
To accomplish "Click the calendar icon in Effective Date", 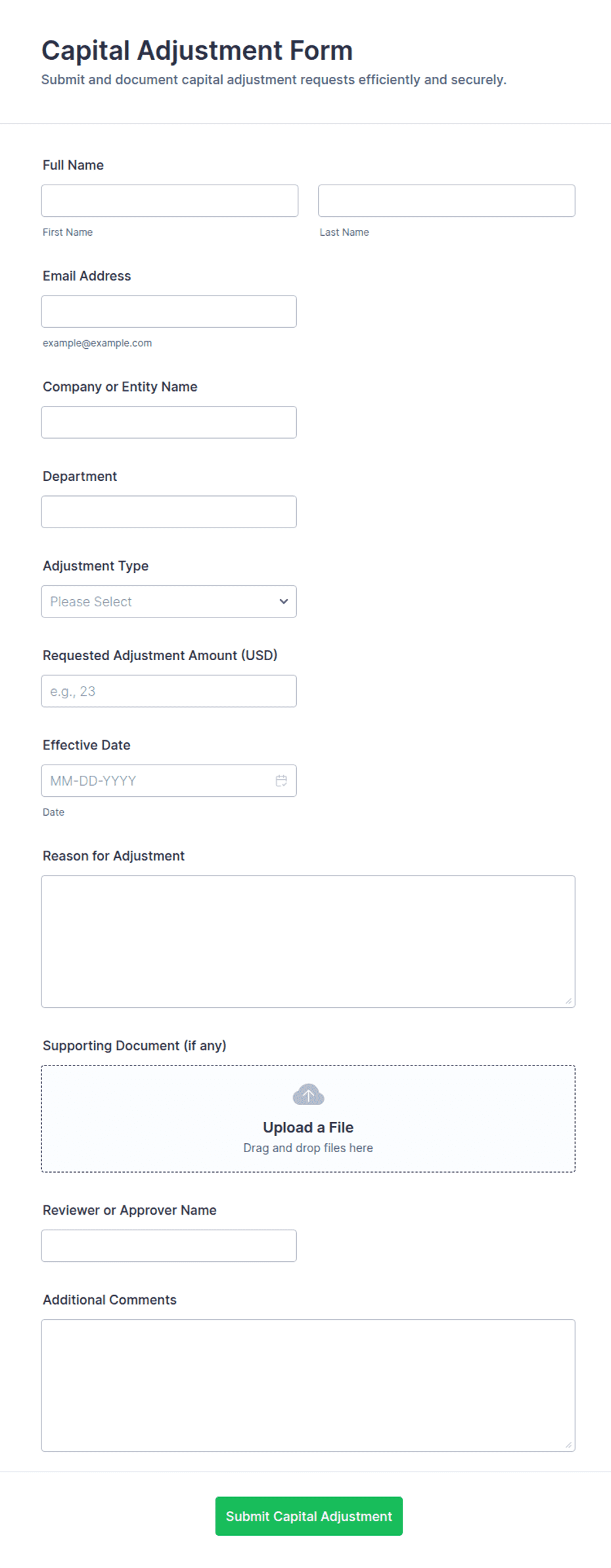I will pyautogui.click(x=281, y=780).
